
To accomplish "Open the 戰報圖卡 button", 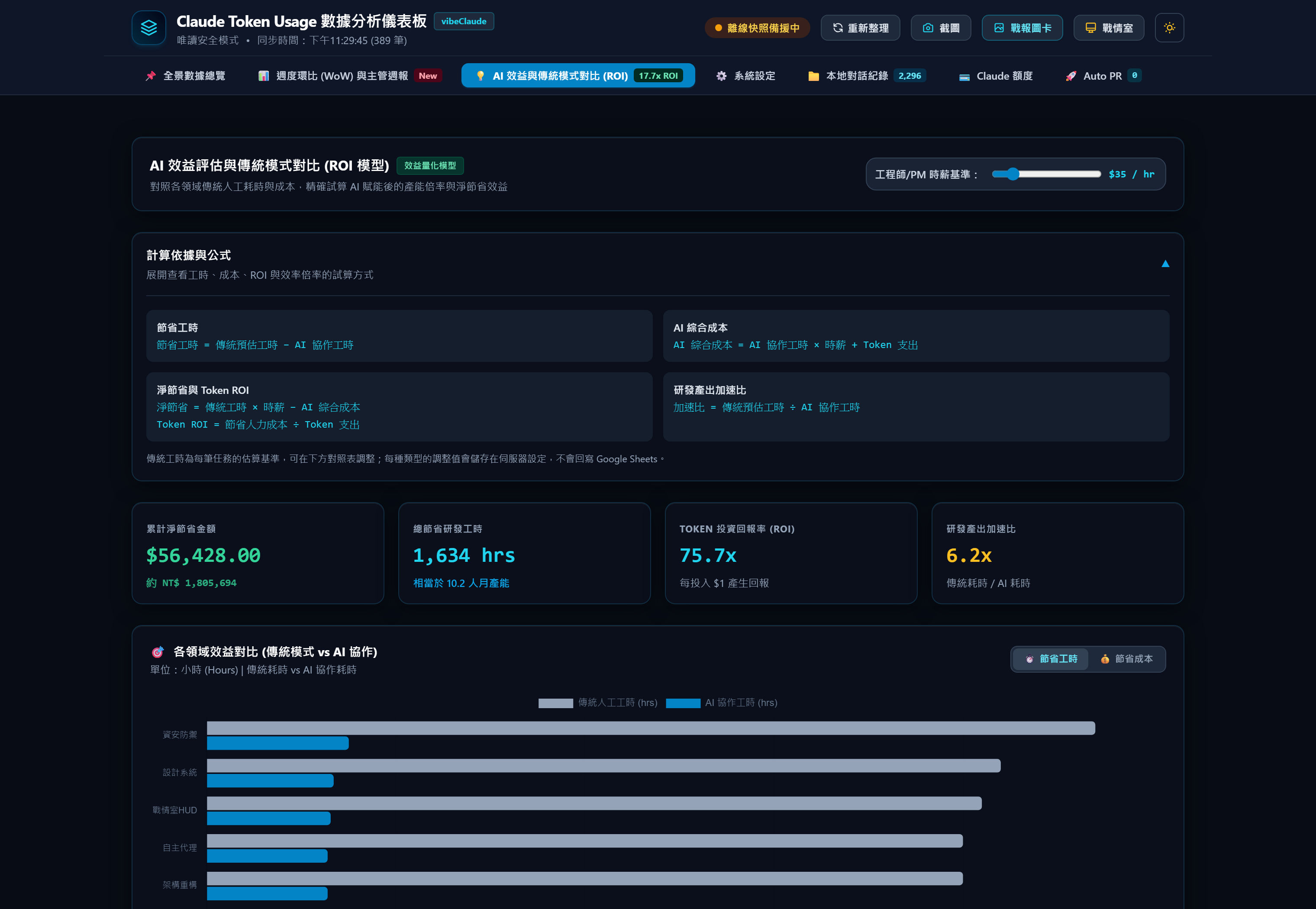I will [1022, 28].
